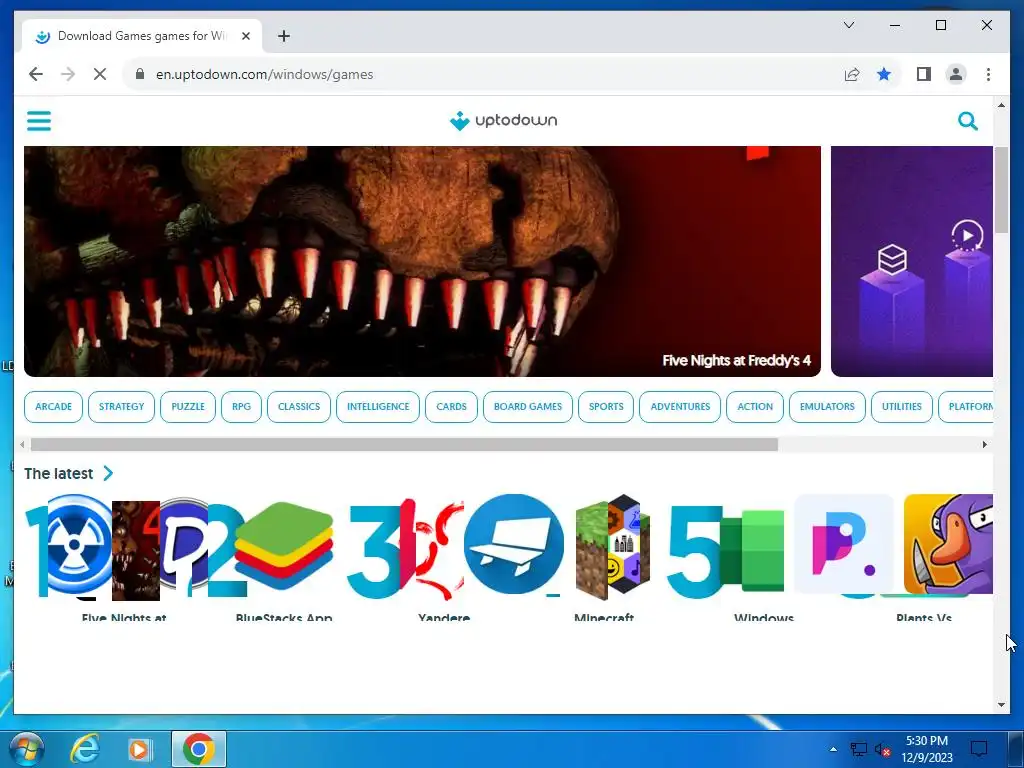Select the Classics category
The image size is (1024, 768).
click(x=299, y=407)
